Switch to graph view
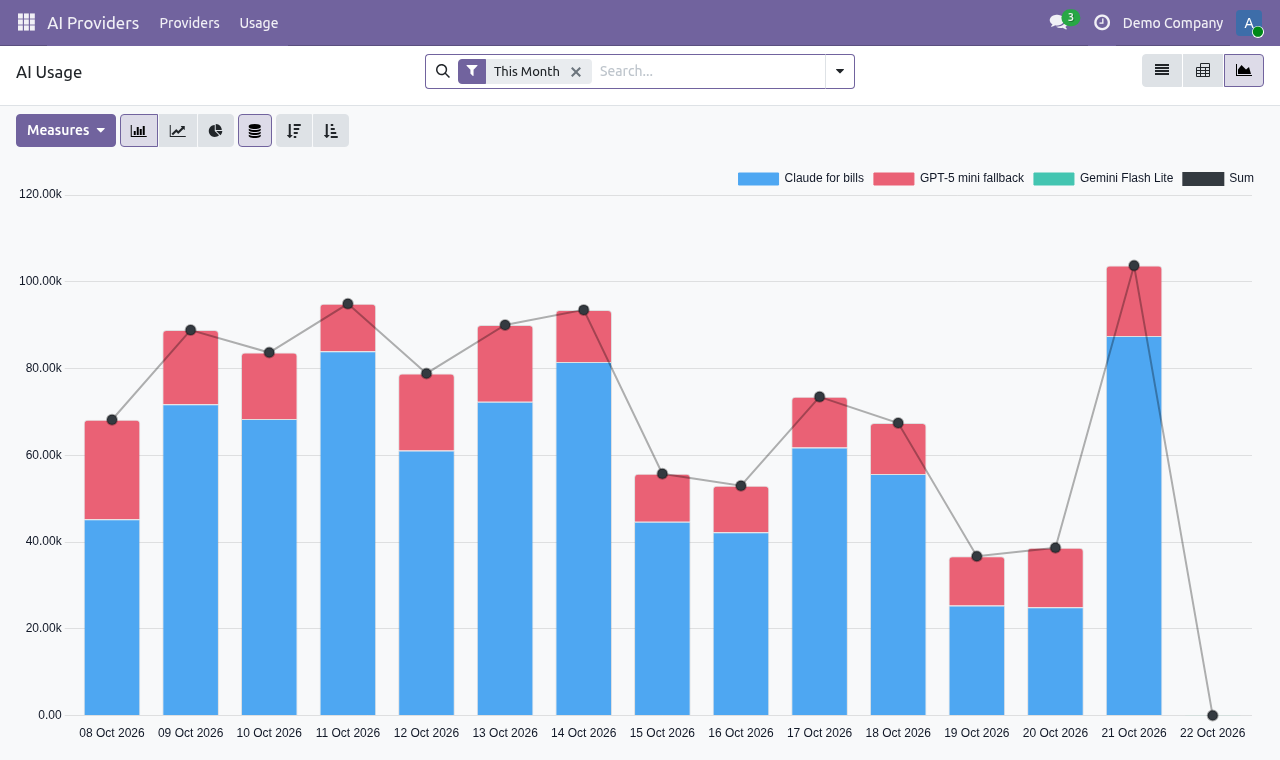Image resolution: width=1280 pixels, height=760 pixels. [x=1244, y=70]
